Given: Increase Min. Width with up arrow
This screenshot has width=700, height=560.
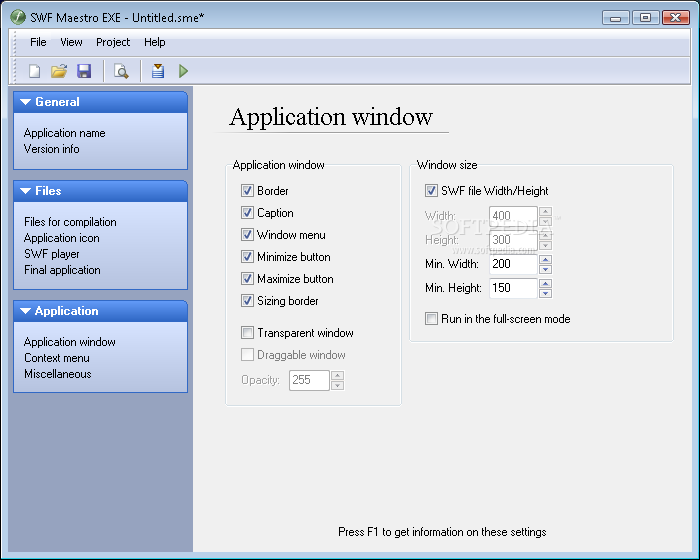Looking at the screenshot, I should pyautogui.click(x=545, y=259).
